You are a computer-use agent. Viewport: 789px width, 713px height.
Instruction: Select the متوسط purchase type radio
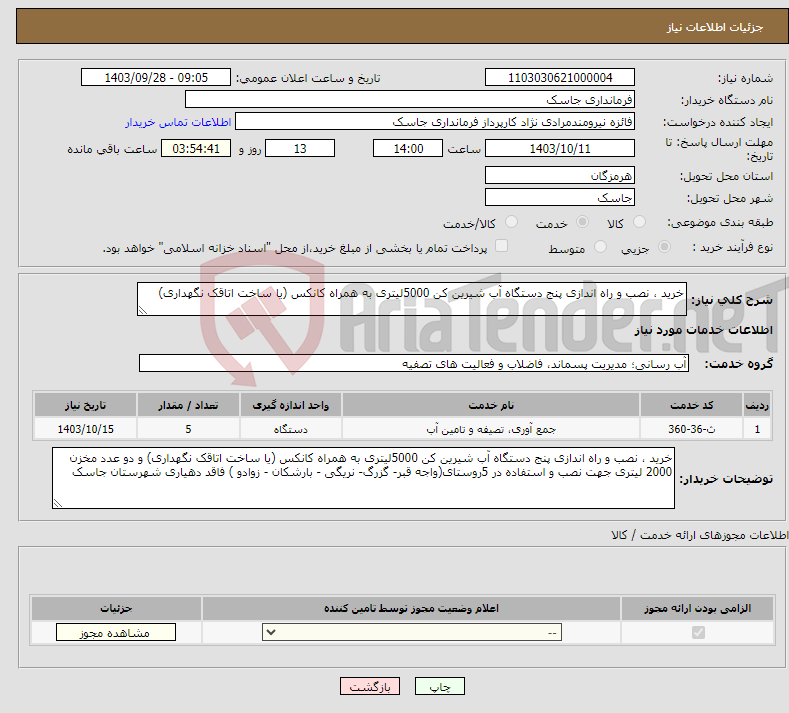(x=600, y=247)
